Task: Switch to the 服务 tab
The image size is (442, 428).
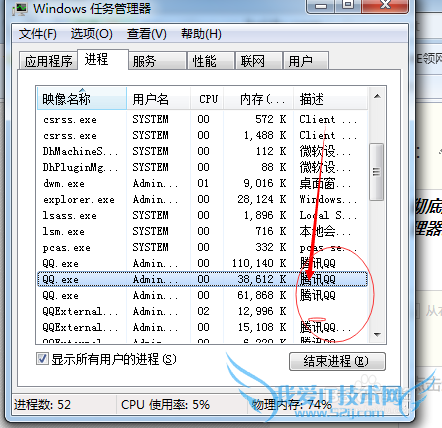Action: pos(157,61)
